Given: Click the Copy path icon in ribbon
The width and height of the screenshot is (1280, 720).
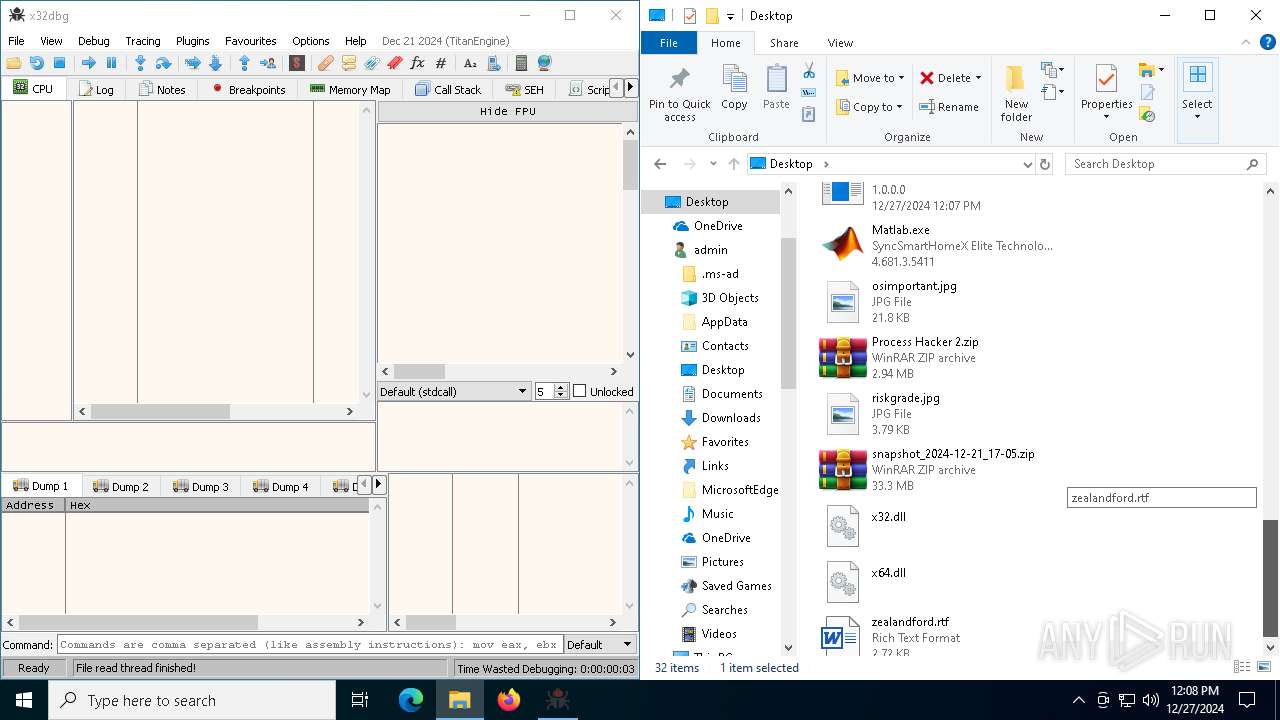Looking at the screenshot, I should coord(809,92).
